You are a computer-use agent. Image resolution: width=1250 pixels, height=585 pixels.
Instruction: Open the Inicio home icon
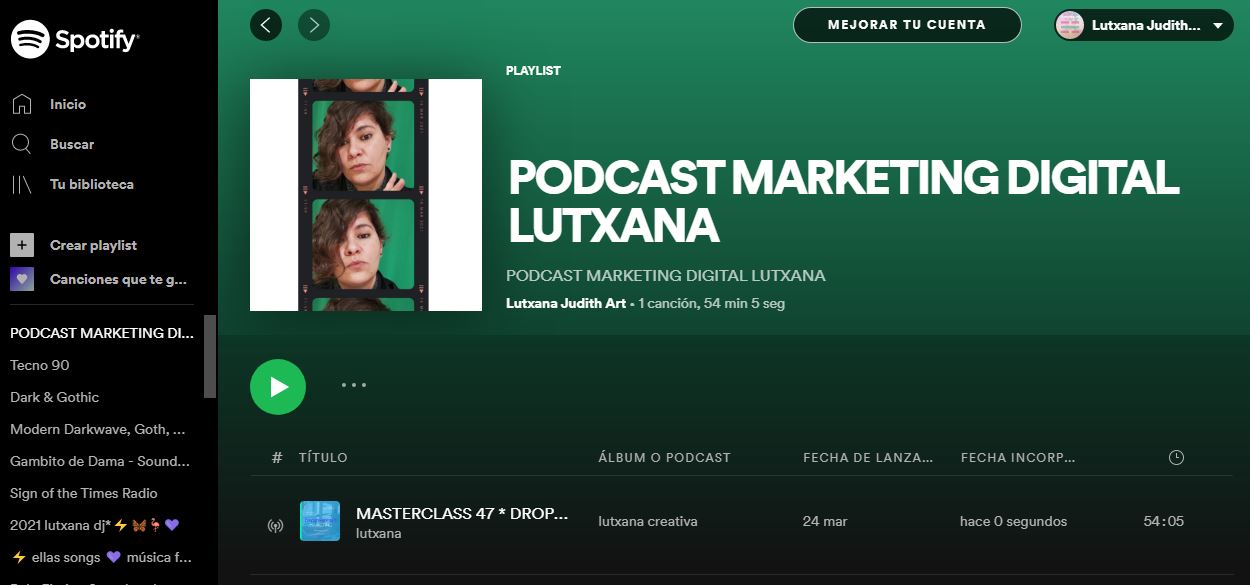22,104
